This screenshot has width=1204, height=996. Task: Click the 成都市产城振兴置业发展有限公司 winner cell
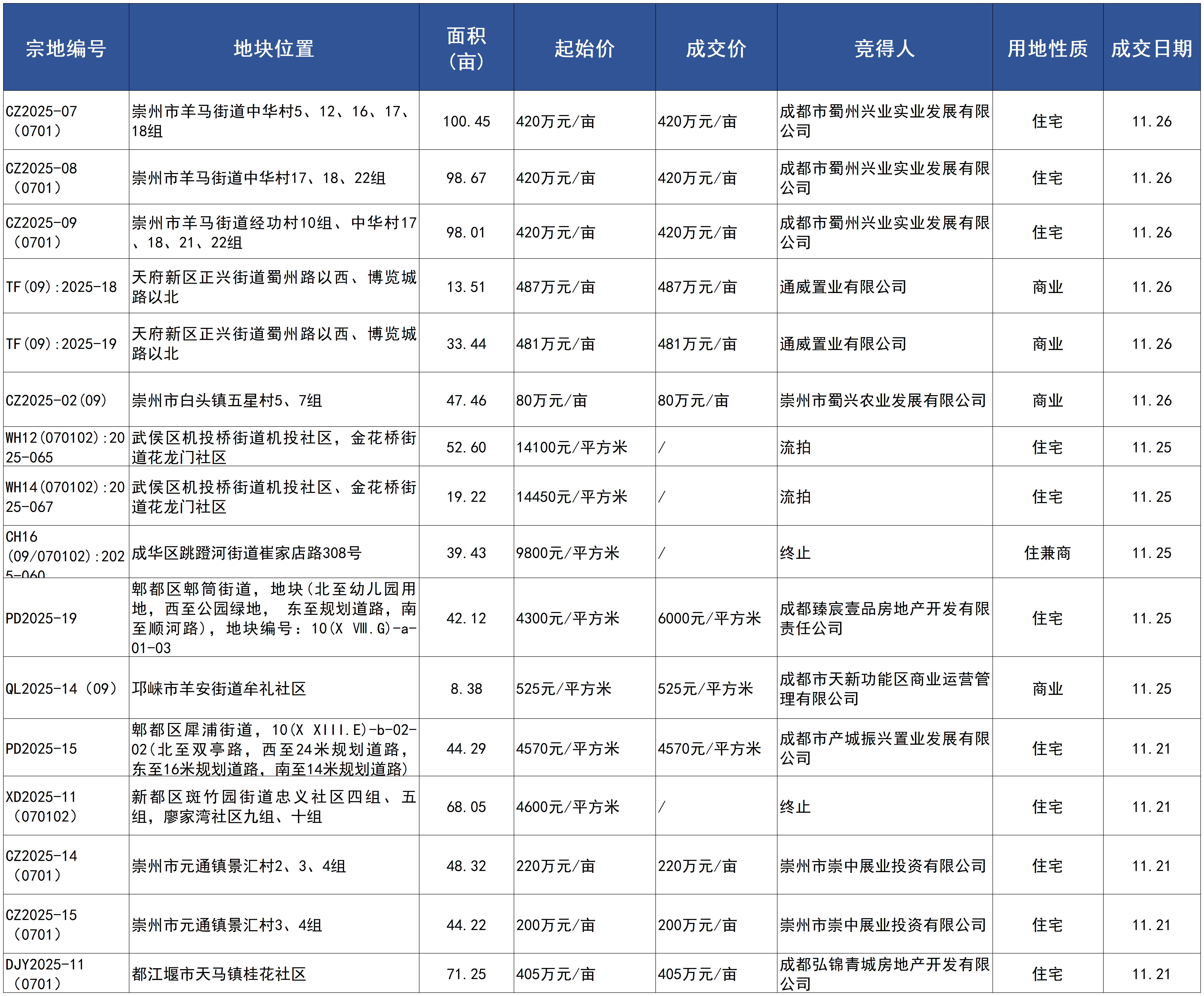[884, 748]
